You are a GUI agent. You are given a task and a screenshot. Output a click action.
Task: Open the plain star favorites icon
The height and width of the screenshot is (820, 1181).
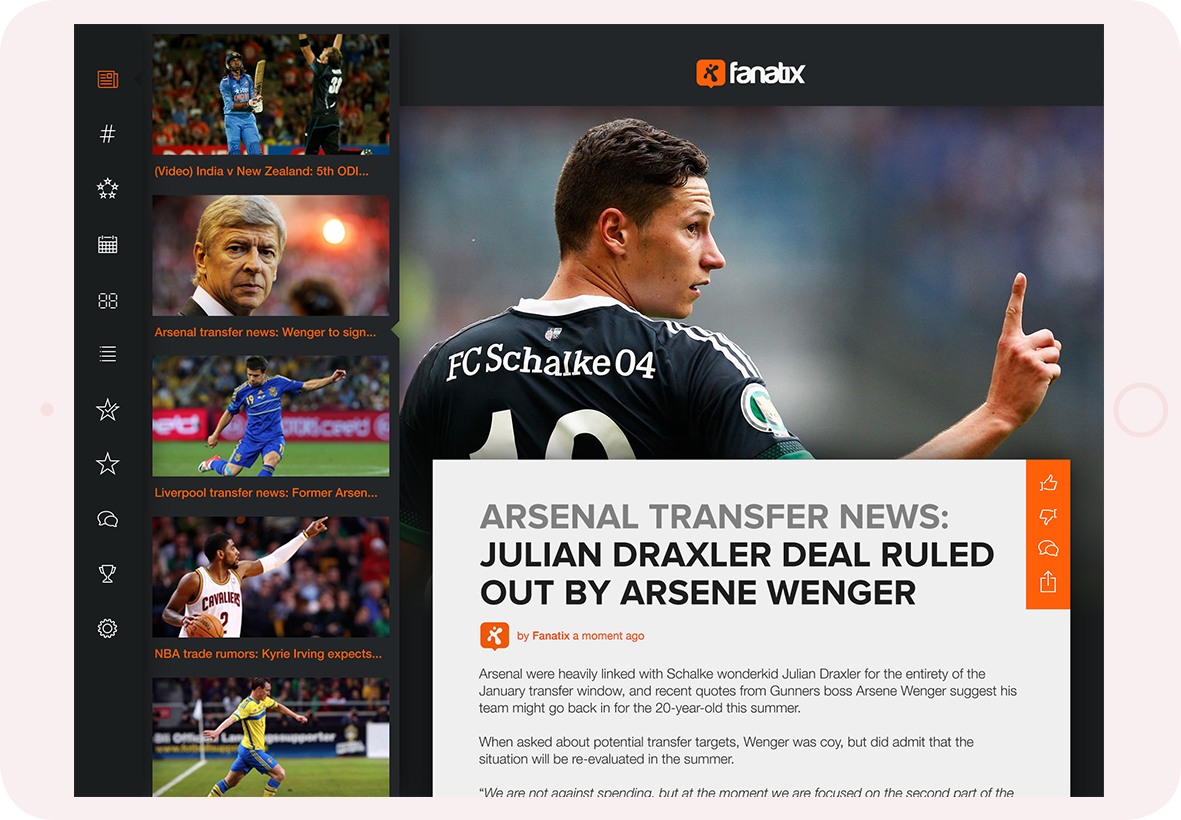(x=108, y=464)
